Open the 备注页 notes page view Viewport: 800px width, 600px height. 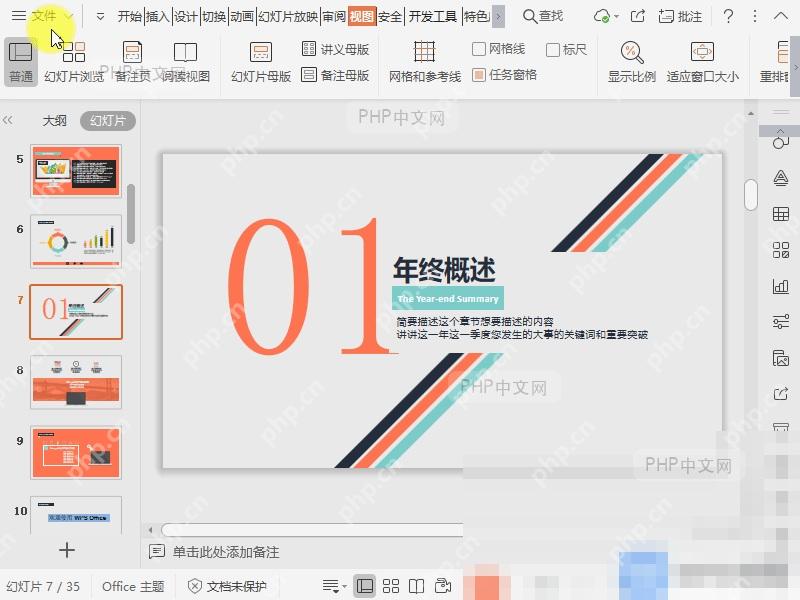133,62
